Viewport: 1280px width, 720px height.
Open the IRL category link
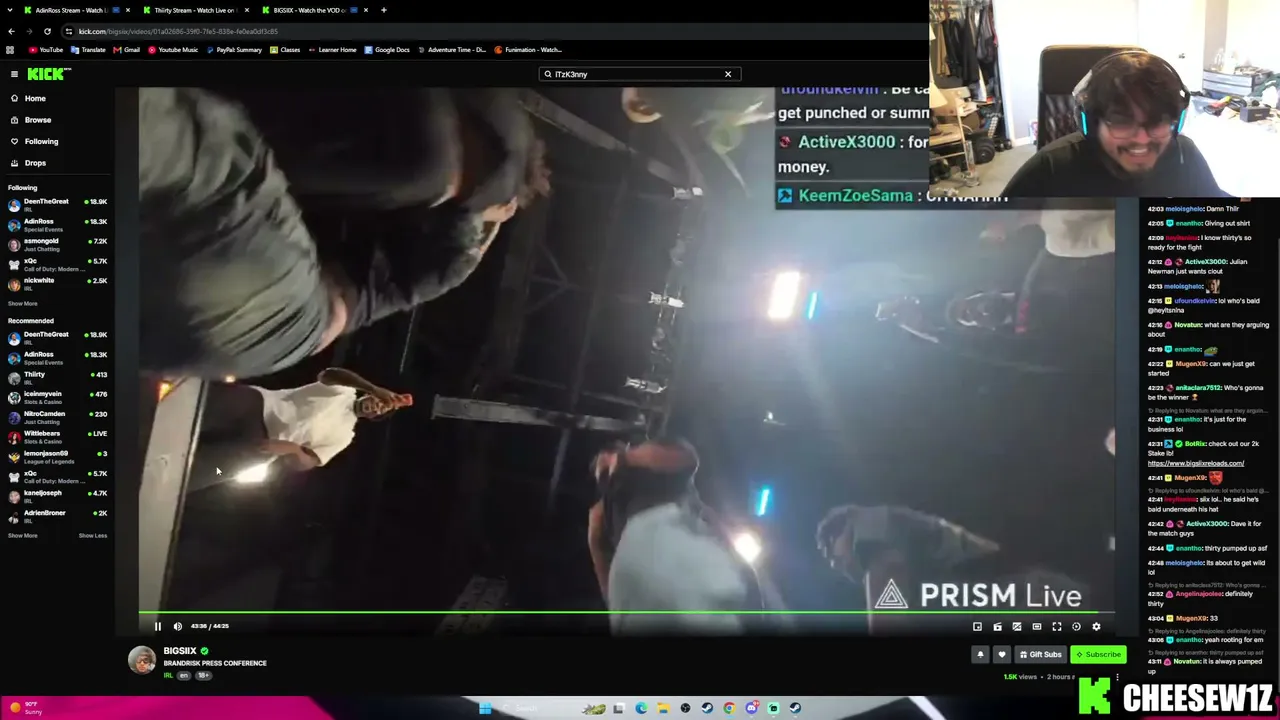pyautogui.click(x=169, y=675)
